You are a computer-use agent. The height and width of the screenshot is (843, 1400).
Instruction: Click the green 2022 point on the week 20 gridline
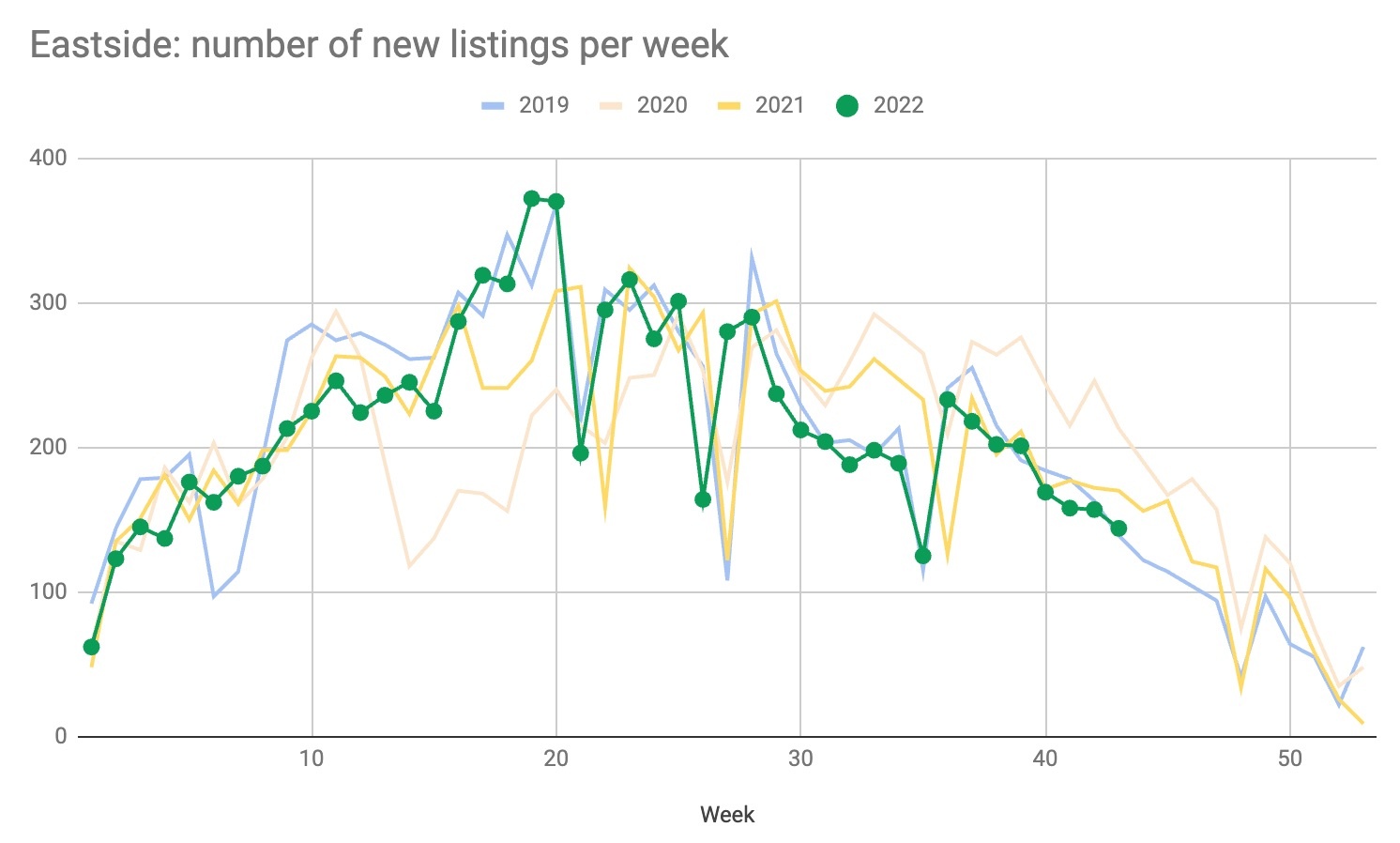555,201
